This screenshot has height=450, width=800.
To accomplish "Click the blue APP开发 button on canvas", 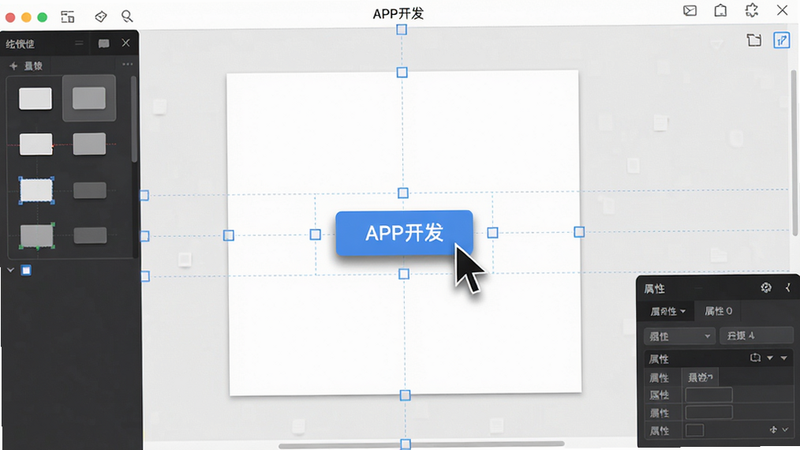I will 404,233.
